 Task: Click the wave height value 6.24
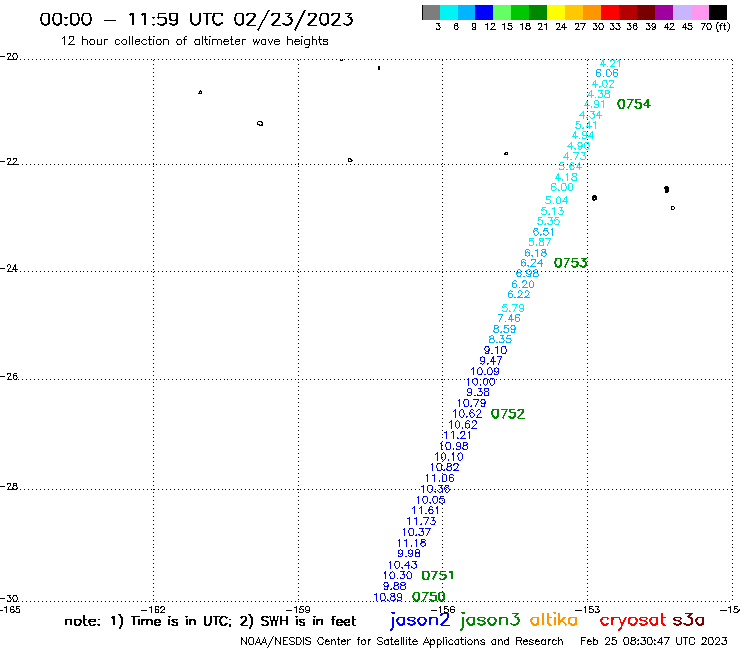(x=531, y=263)
